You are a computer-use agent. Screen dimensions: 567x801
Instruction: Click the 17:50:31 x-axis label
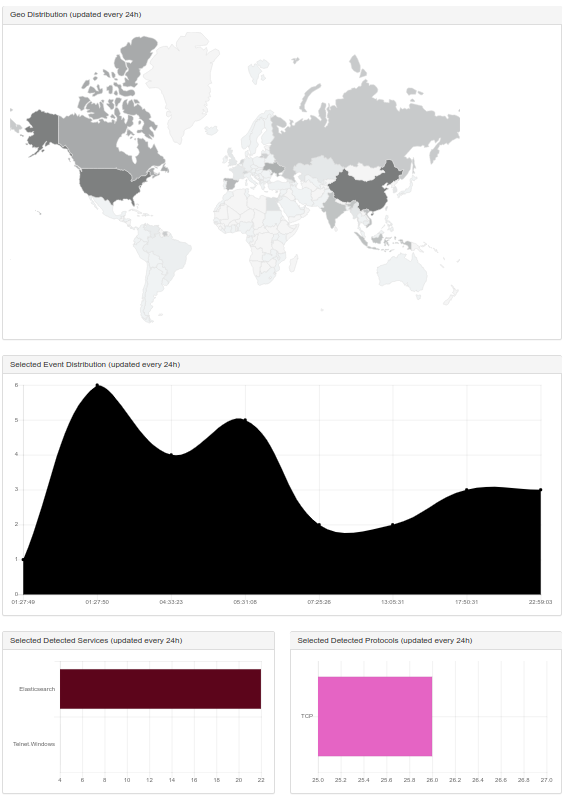(467, 602)
